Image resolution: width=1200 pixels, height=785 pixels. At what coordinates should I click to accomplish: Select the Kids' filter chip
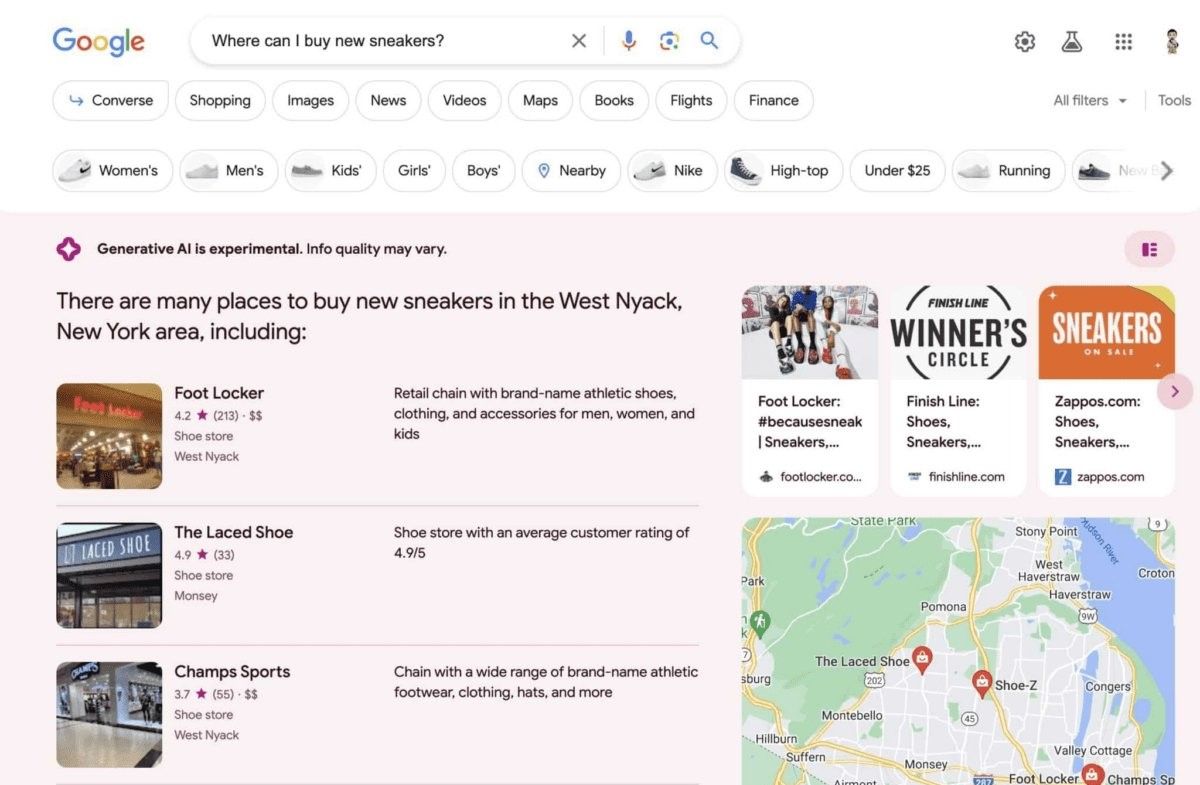pyautogui.click(x=330, y=170)
